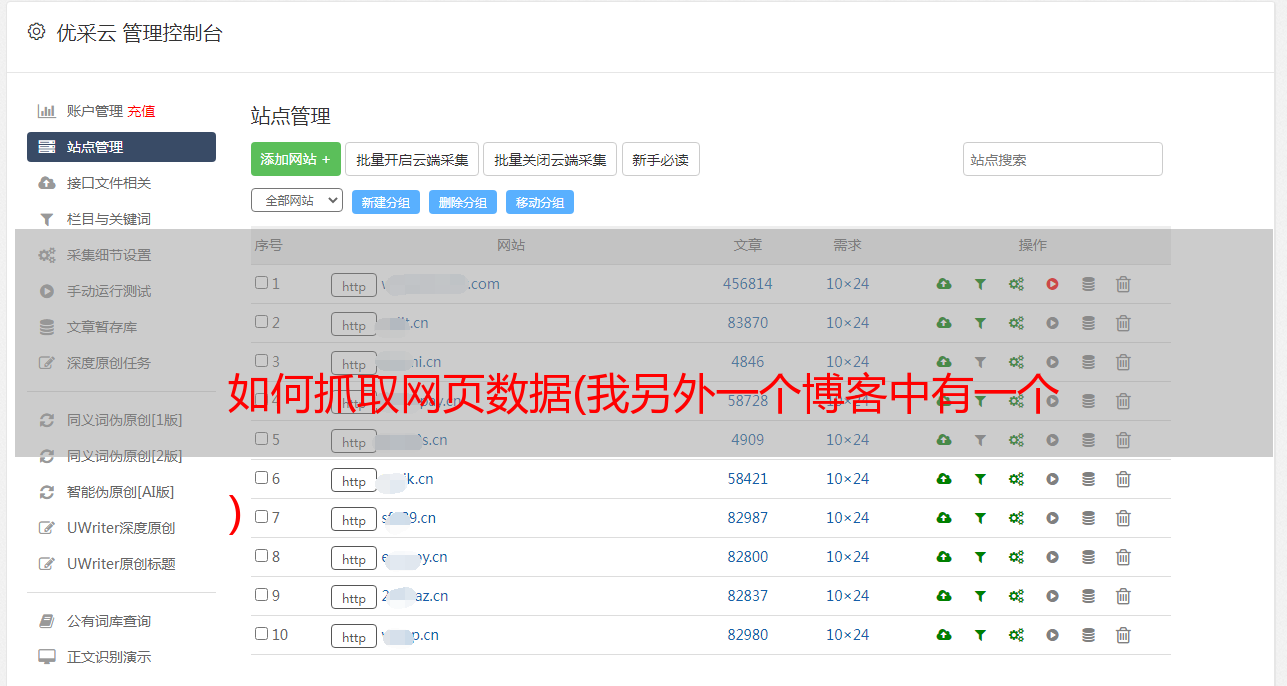Click green filter icon in row 6
This screenshot has width=1287, height=686.
point(980,479)
